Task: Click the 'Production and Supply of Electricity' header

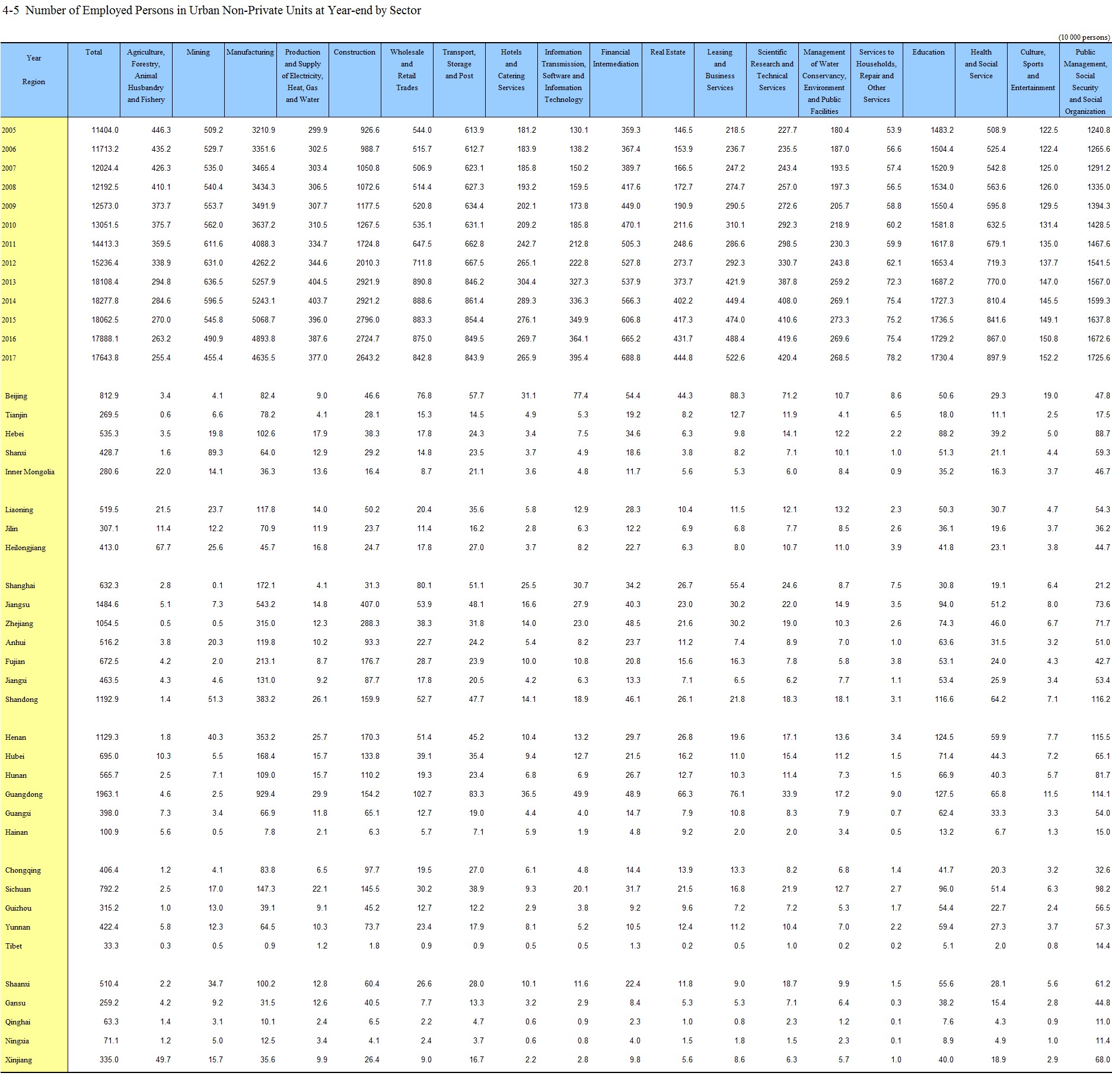Action: (x=302, y=76)
